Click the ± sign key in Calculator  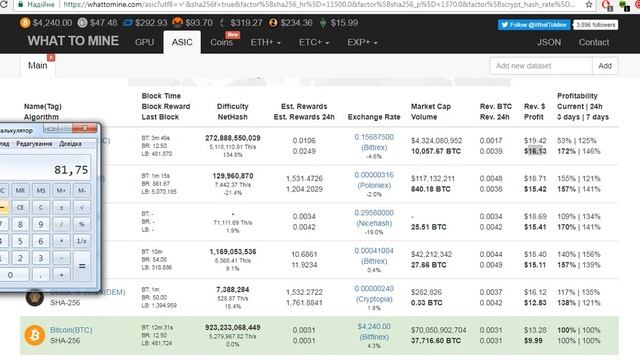[61, 207]
